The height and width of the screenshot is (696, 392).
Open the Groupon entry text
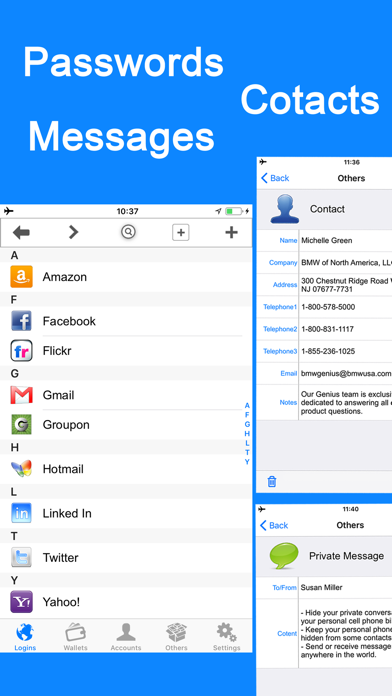click(66, 425)
